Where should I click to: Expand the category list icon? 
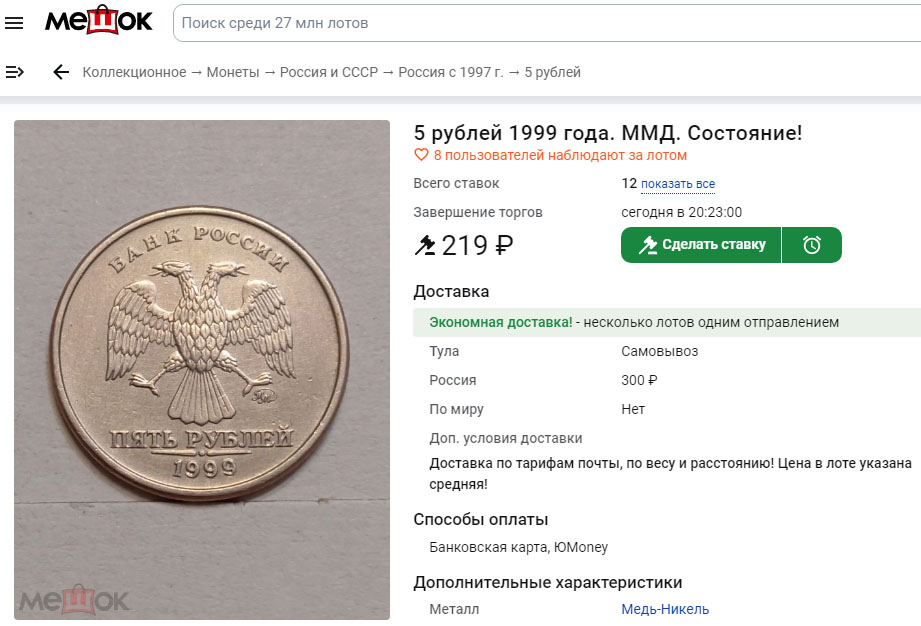point(15,72)
